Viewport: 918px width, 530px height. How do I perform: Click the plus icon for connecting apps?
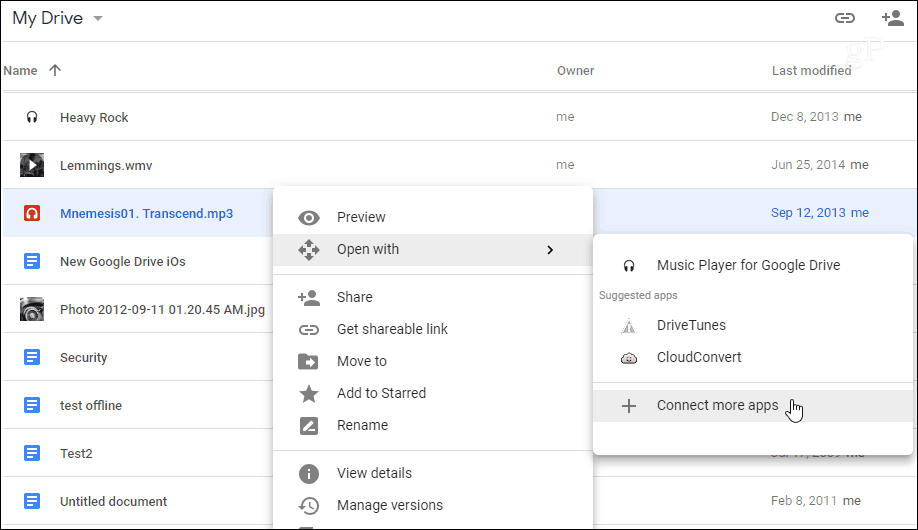click(x=629, y=406)
